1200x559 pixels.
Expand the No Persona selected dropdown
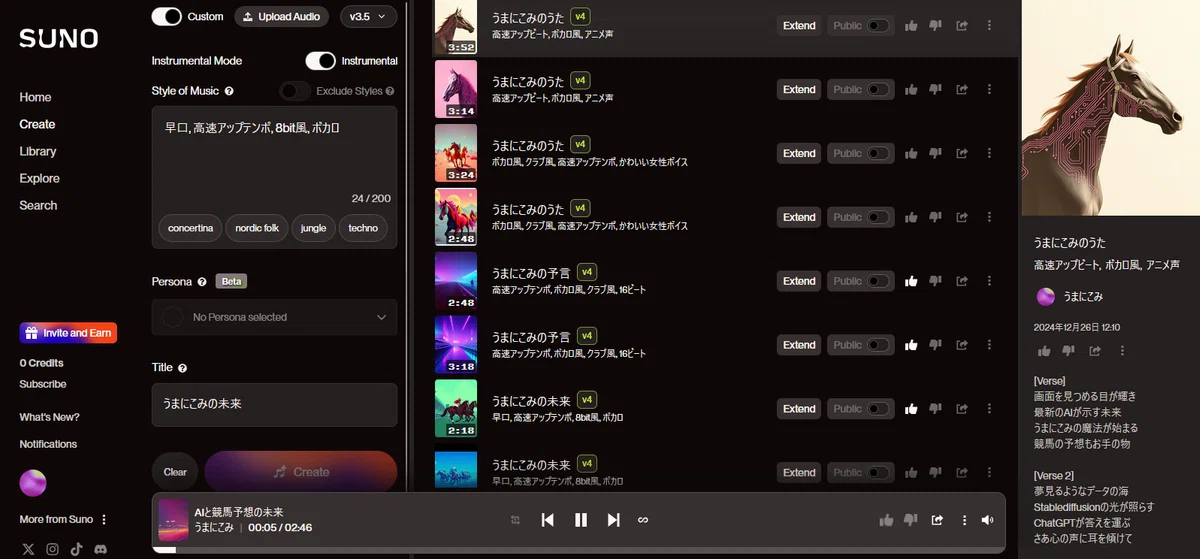(274, 317)
